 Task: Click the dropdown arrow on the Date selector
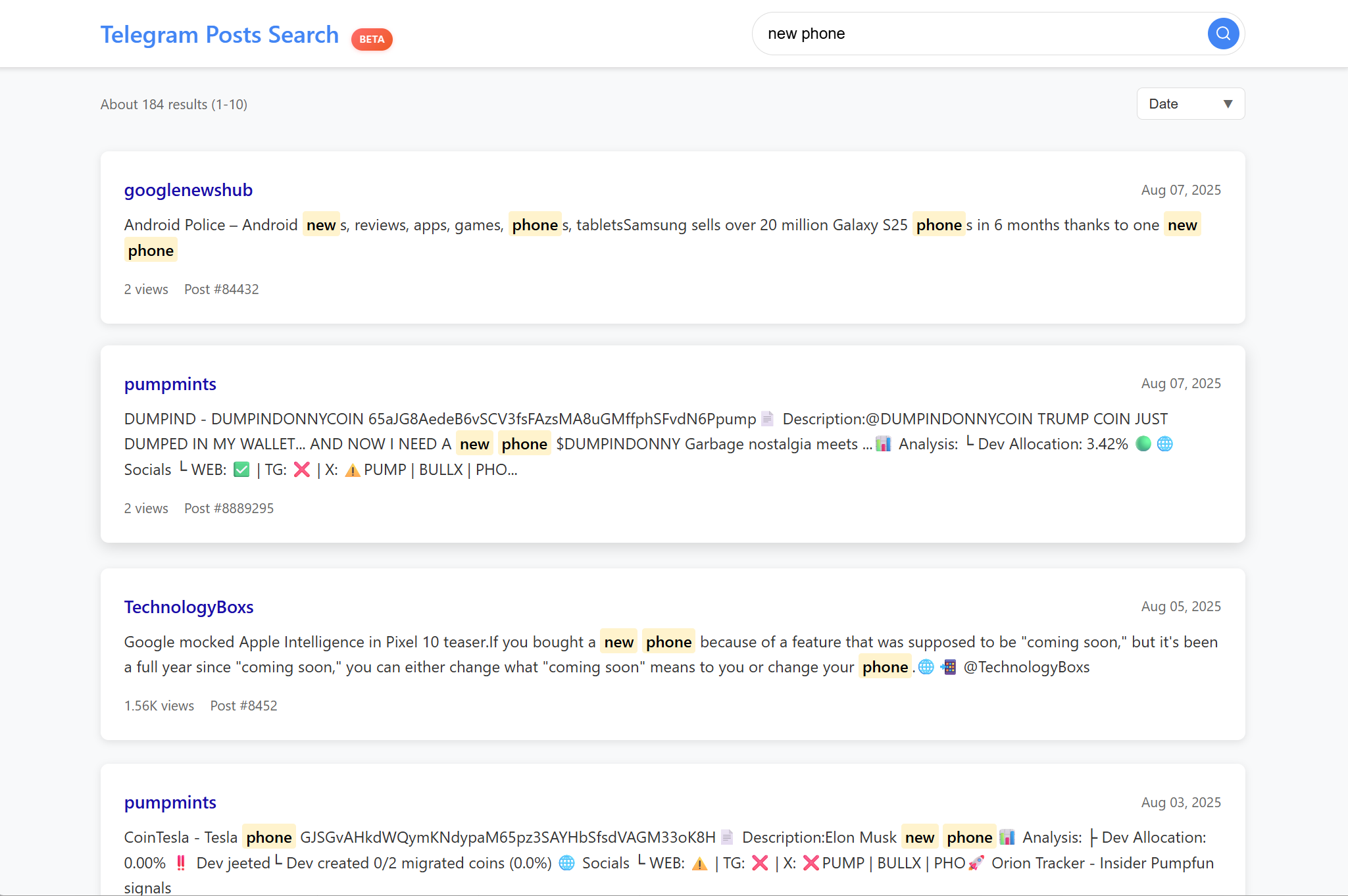[x=1228, y=103]
